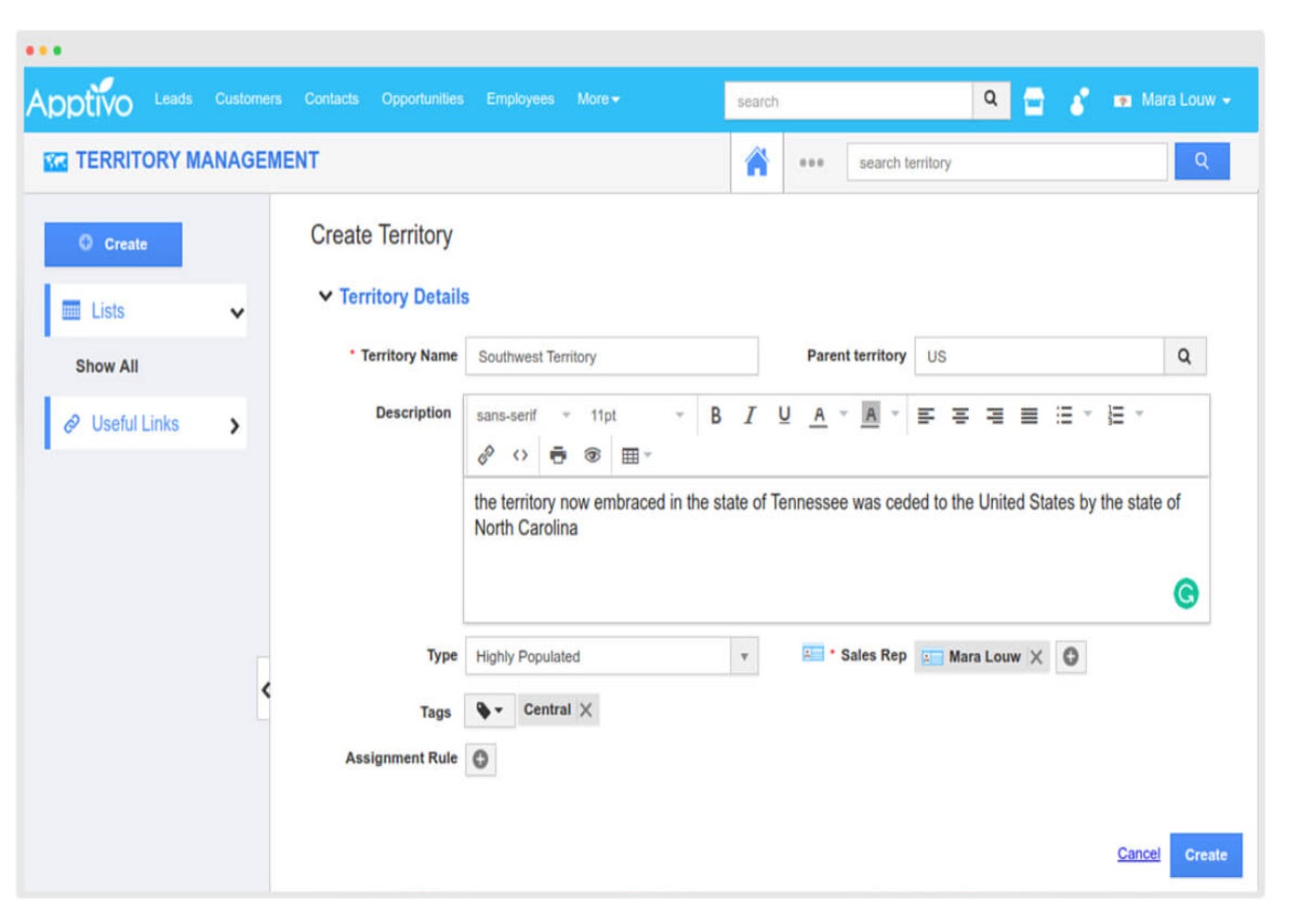The width and height of the screenshot is (1294, 924).
Task: Open the font size 11pt dropdown
Action: [637, 416]
